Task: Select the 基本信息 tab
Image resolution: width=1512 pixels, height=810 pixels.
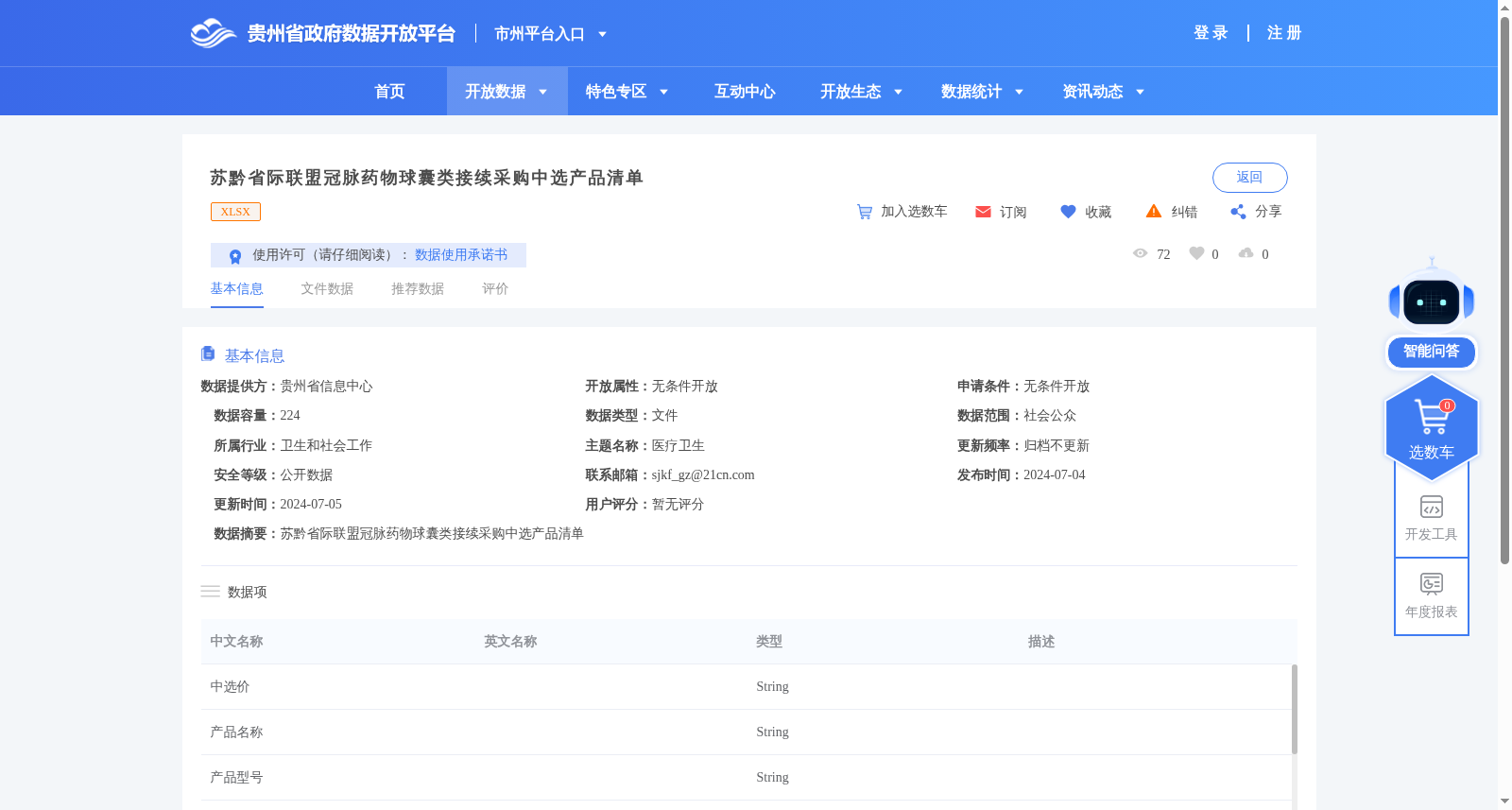Action: (x=236, y=289)
